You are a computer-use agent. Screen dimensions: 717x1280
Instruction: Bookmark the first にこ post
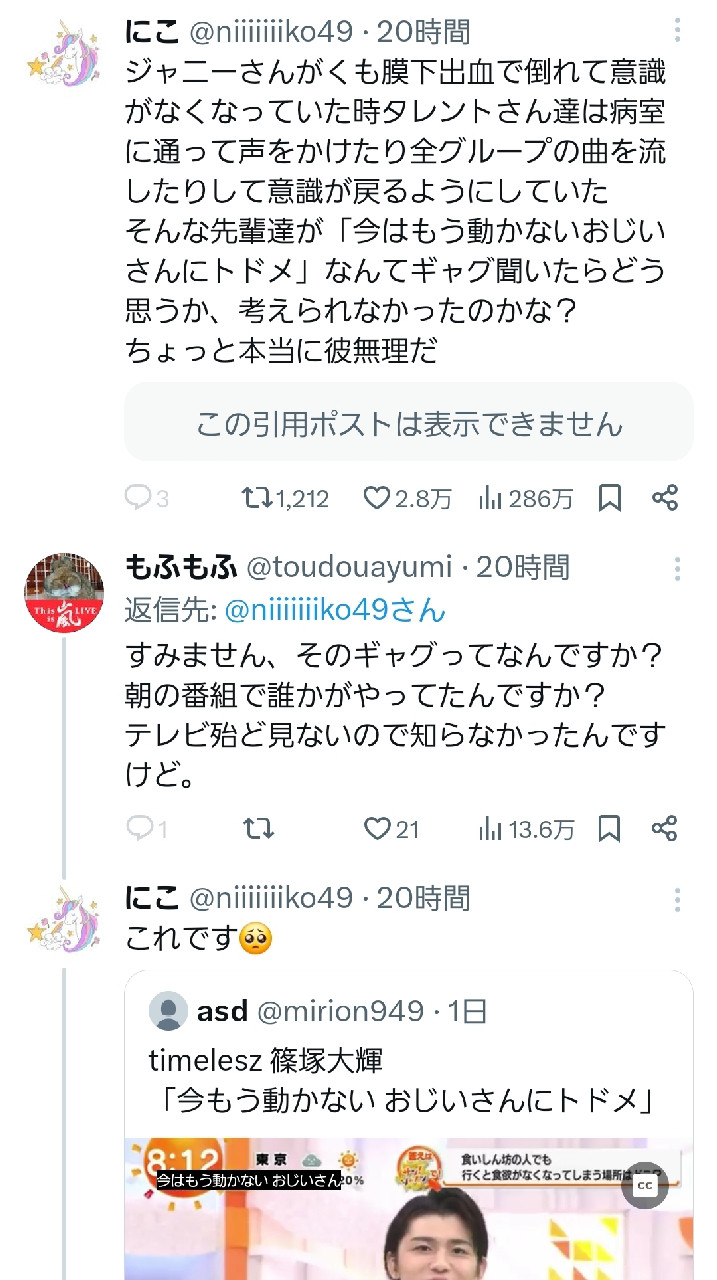[609, 497]
